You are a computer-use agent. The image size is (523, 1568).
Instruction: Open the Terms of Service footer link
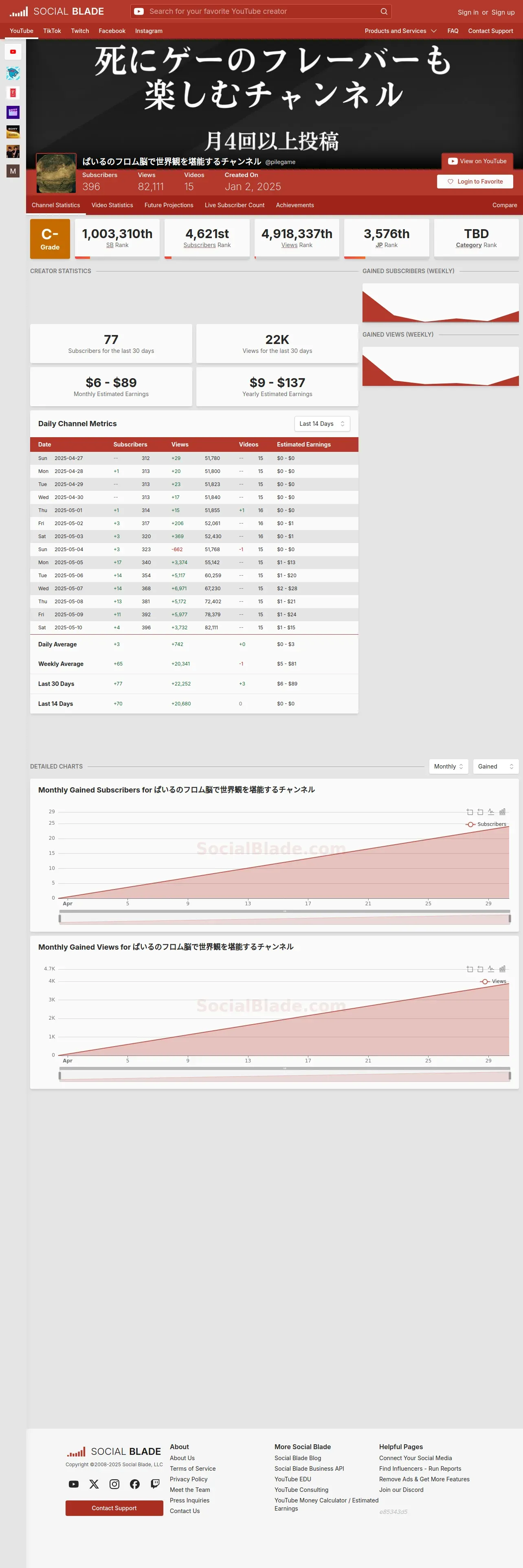[x=192, y=1469]
